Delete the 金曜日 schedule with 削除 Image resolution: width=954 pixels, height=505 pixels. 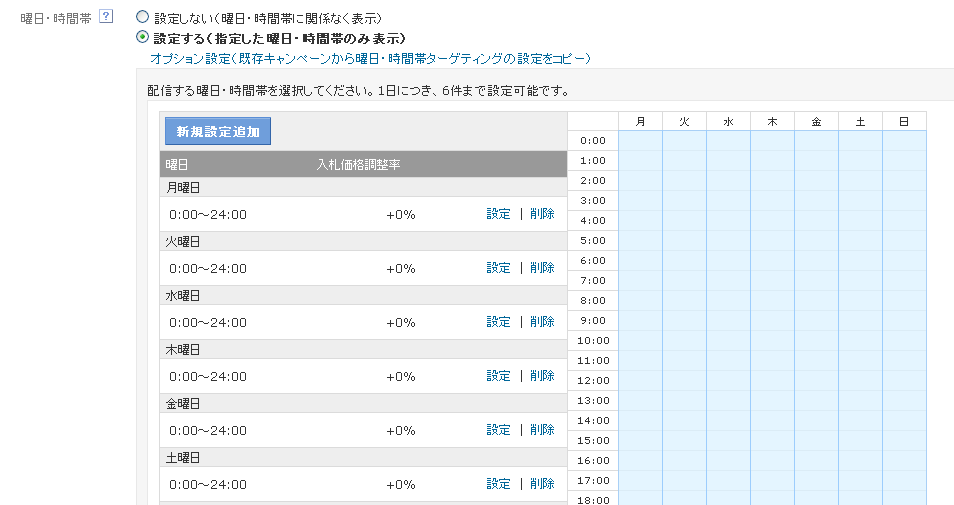[x=542, y=430]
